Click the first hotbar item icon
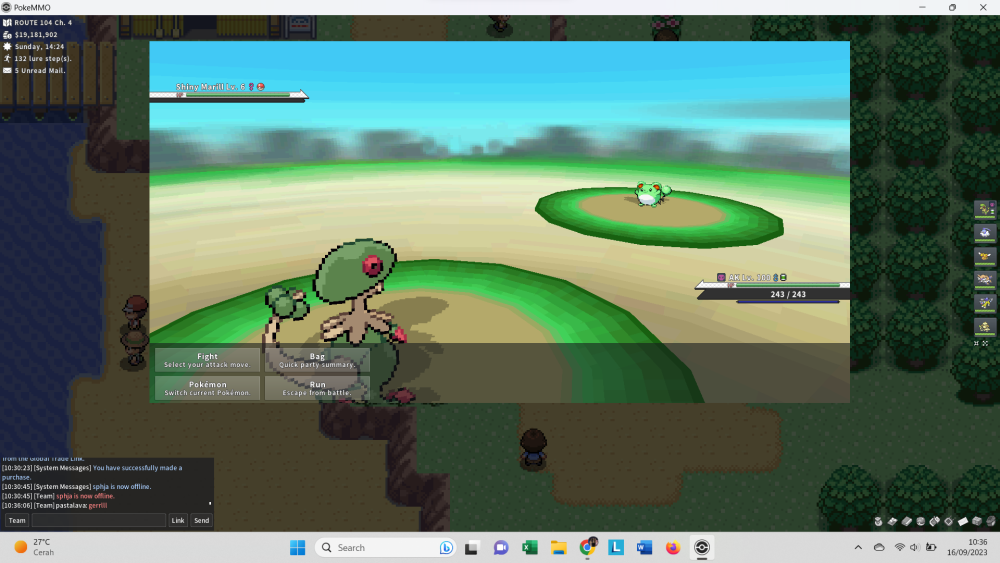Viewport: 1000px width, 563px height. 878,522
